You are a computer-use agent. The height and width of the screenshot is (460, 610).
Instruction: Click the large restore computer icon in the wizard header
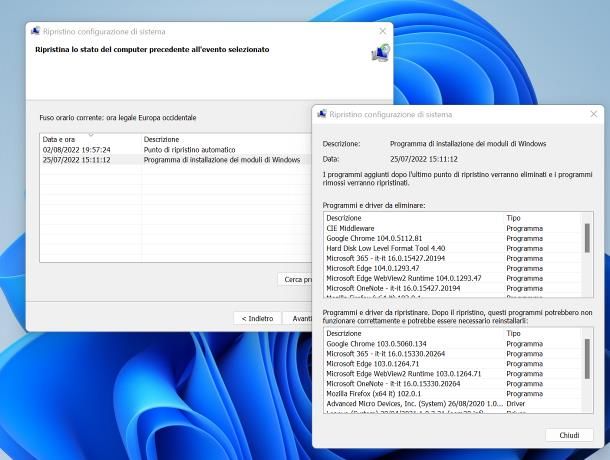point(380,53)
